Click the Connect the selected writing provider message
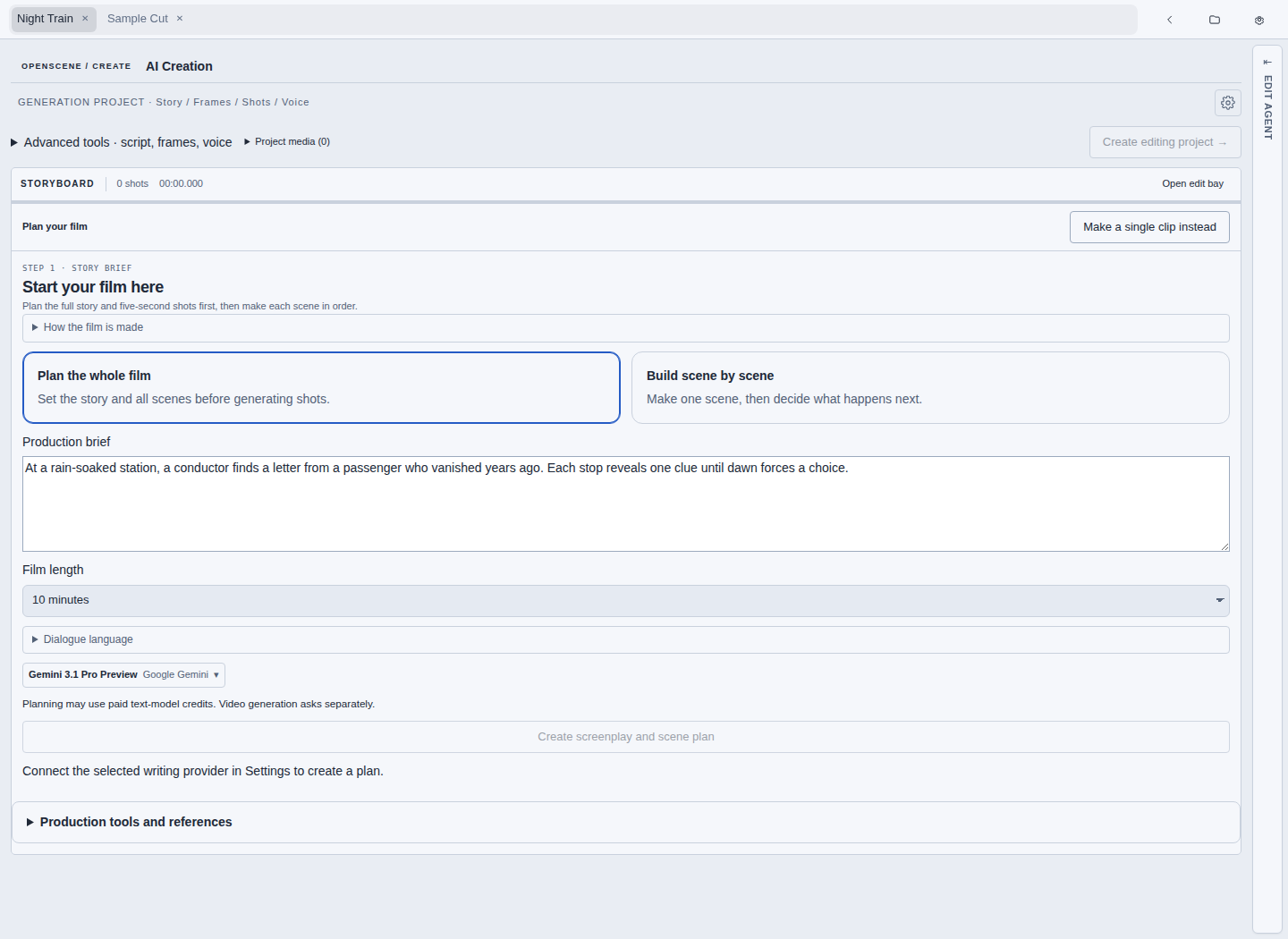 pos(203,771)
